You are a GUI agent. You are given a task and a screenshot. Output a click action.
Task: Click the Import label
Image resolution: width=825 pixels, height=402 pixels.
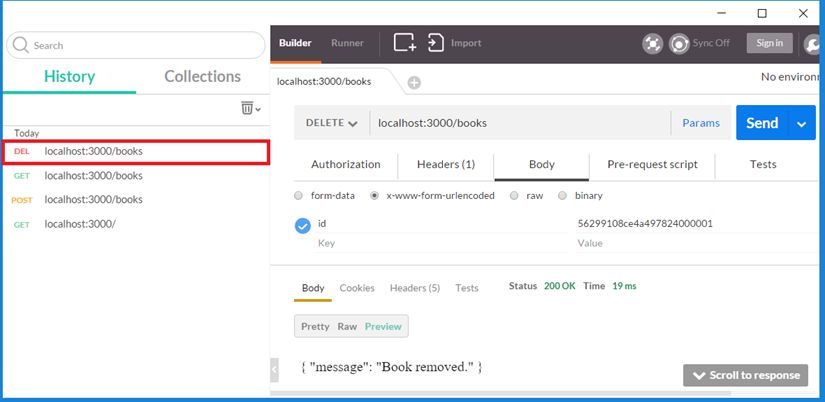click(466, 43)
